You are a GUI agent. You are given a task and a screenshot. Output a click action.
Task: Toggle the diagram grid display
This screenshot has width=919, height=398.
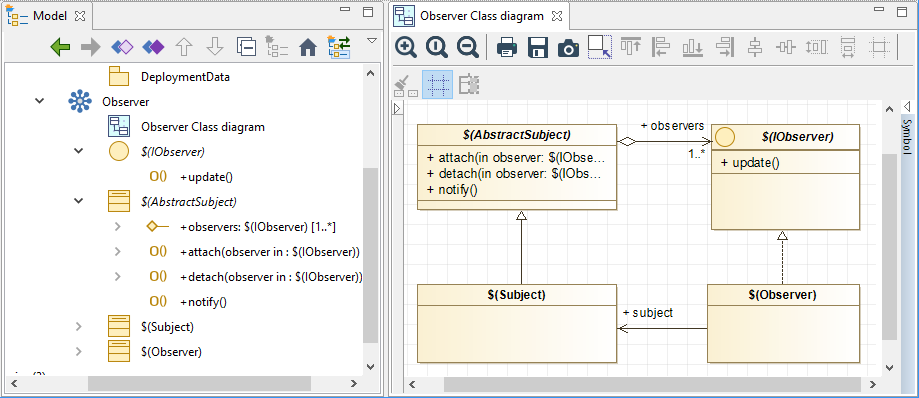point(437,85)
